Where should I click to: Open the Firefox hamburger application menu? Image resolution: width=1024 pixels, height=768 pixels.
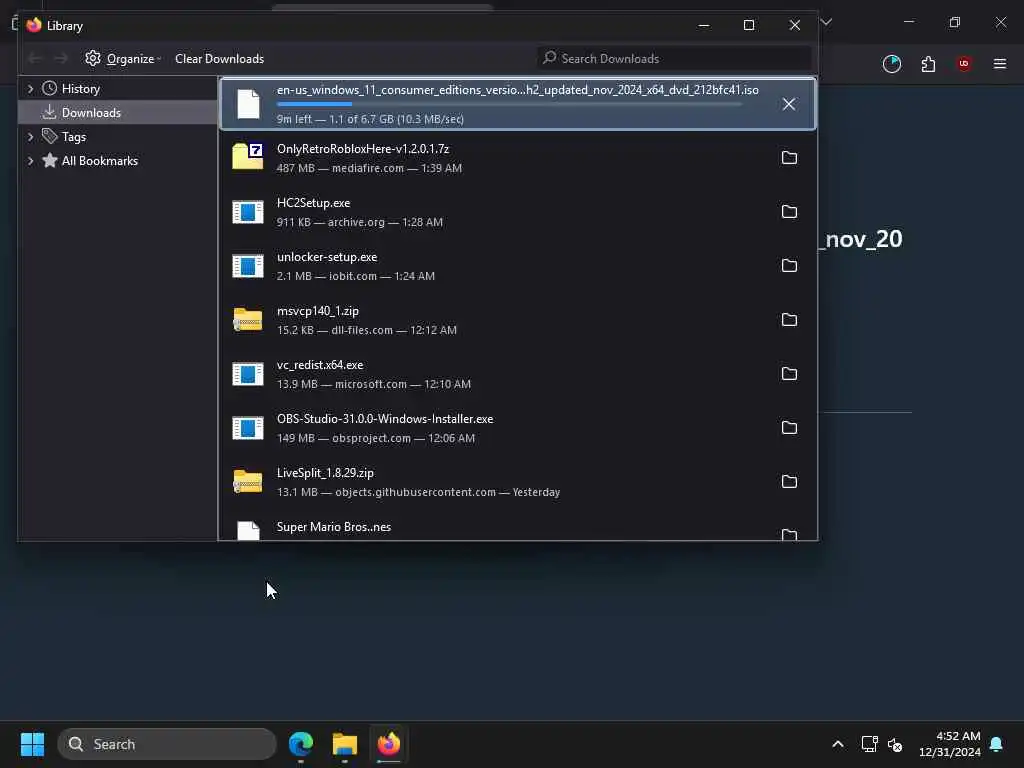(x=999, y=63)
